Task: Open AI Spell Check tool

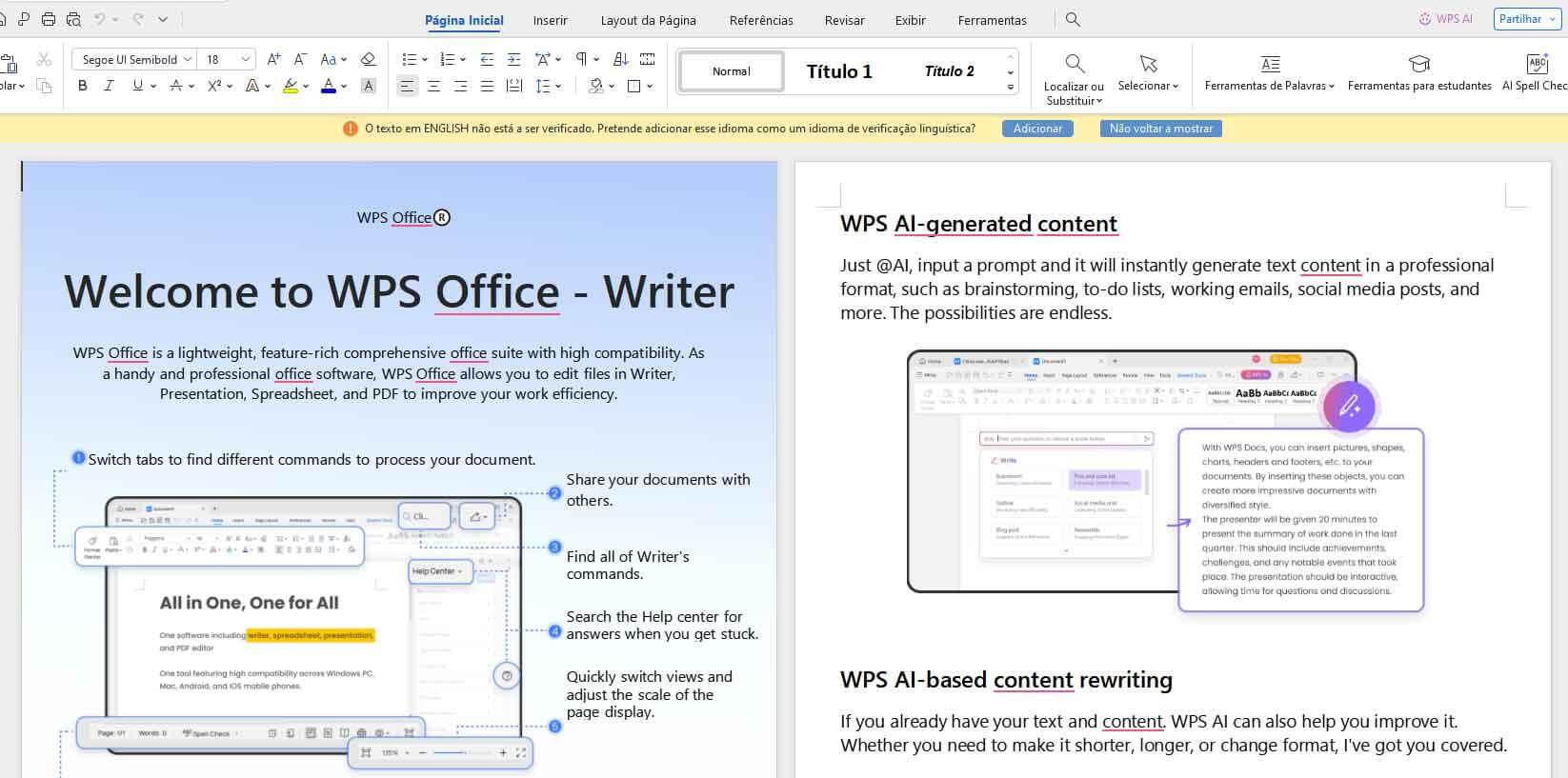Action: point(1537,72)
